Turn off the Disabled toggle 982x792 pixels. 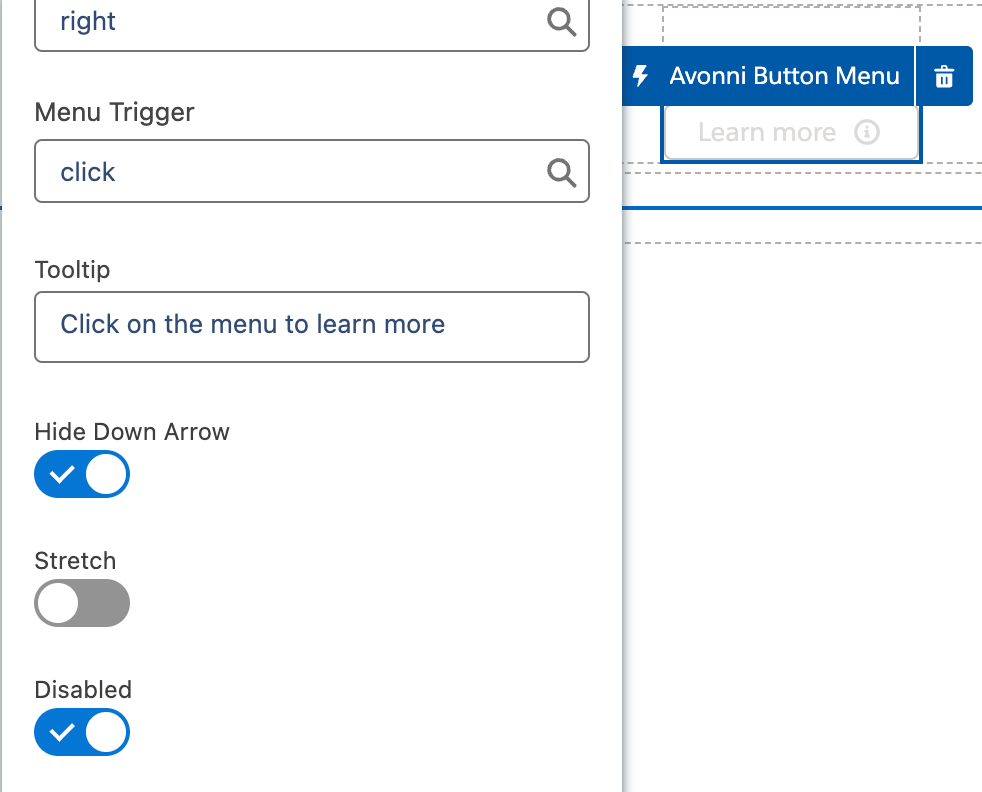[82, 732]
